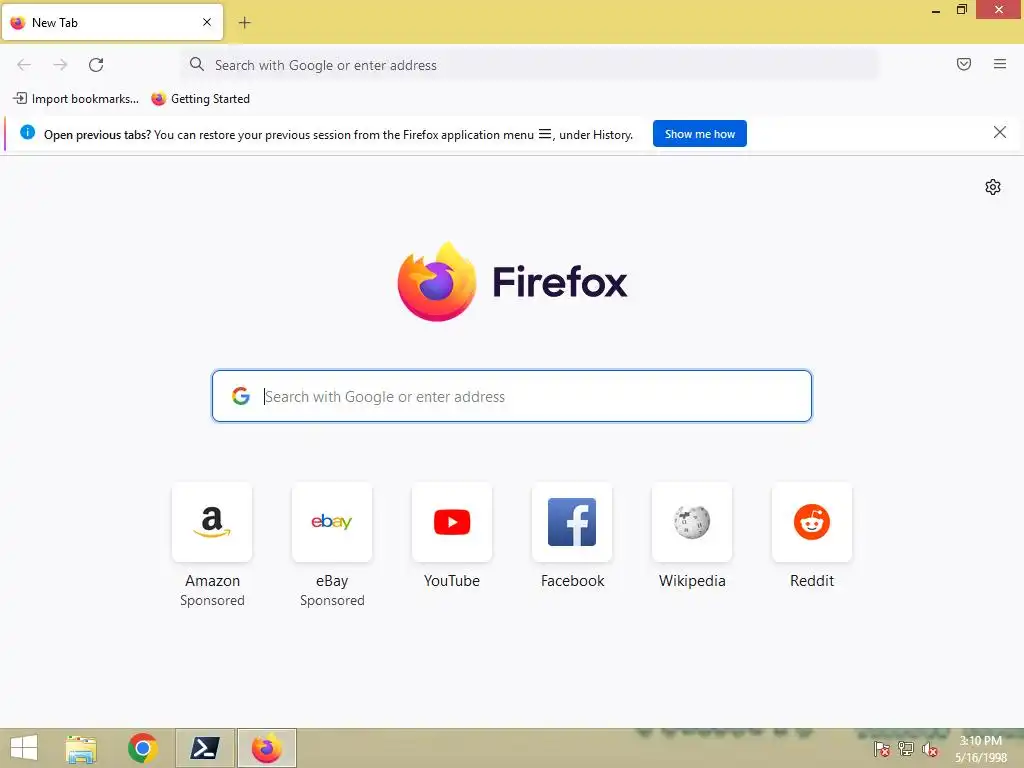Click the magnifier icon in address bar
1024x768 pixels.
(197, 64)
